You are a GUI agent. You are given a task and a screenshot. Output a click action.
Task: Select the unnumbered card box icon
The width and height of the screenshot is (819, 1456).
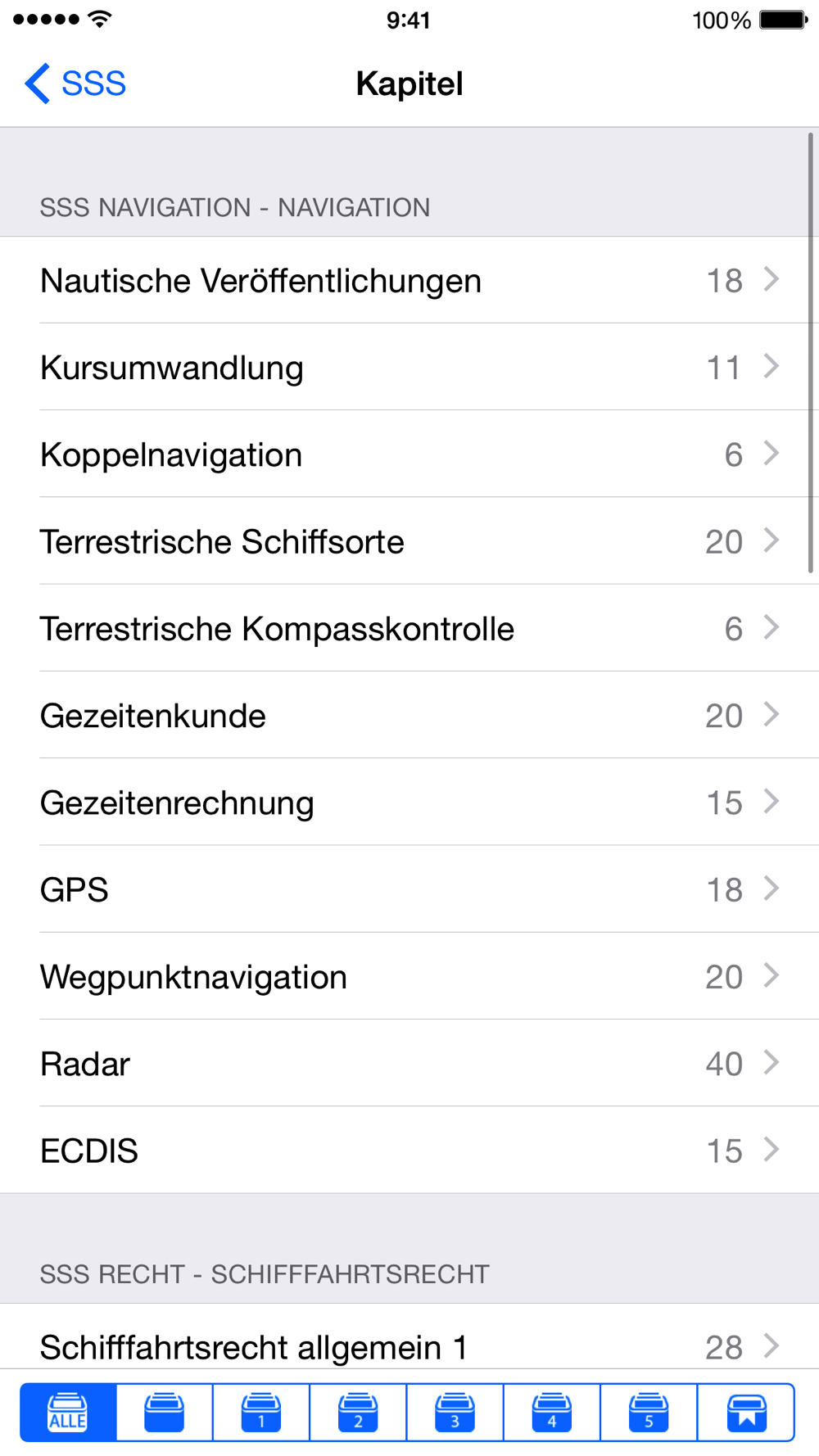point(165,1412)
